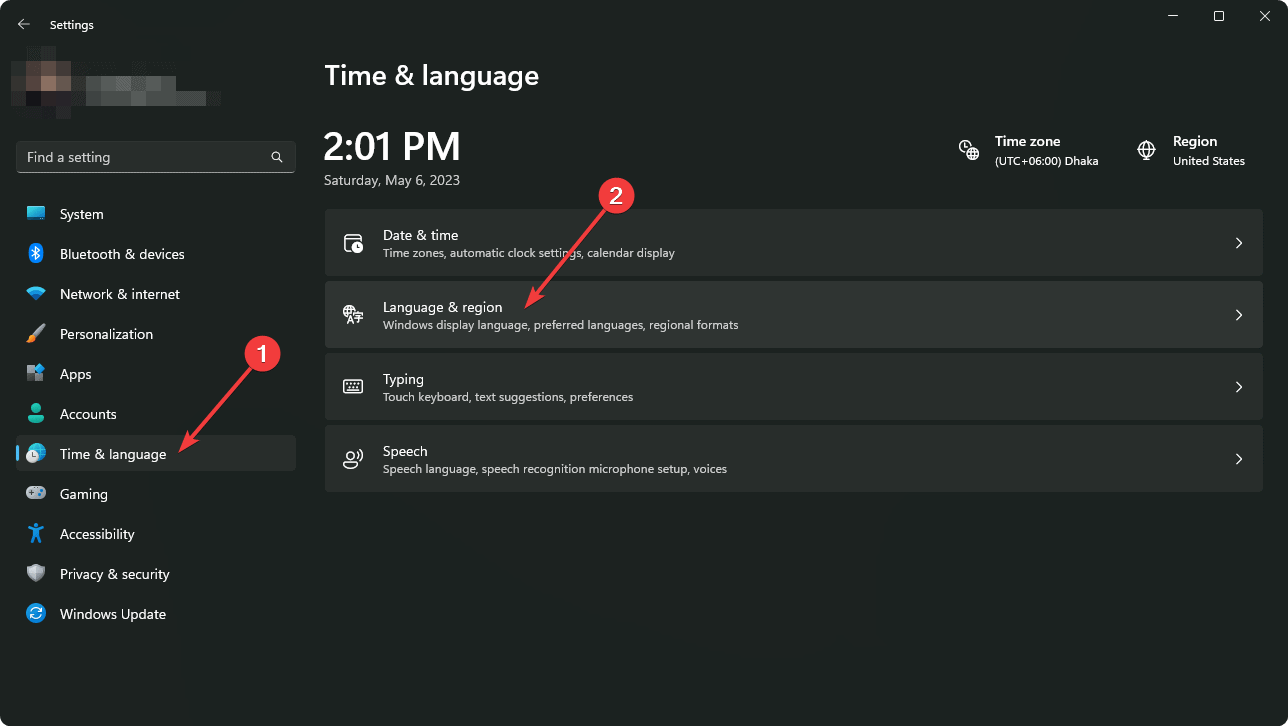
Task: Go to Network & internet settings
Action: (x=156, y=294)
